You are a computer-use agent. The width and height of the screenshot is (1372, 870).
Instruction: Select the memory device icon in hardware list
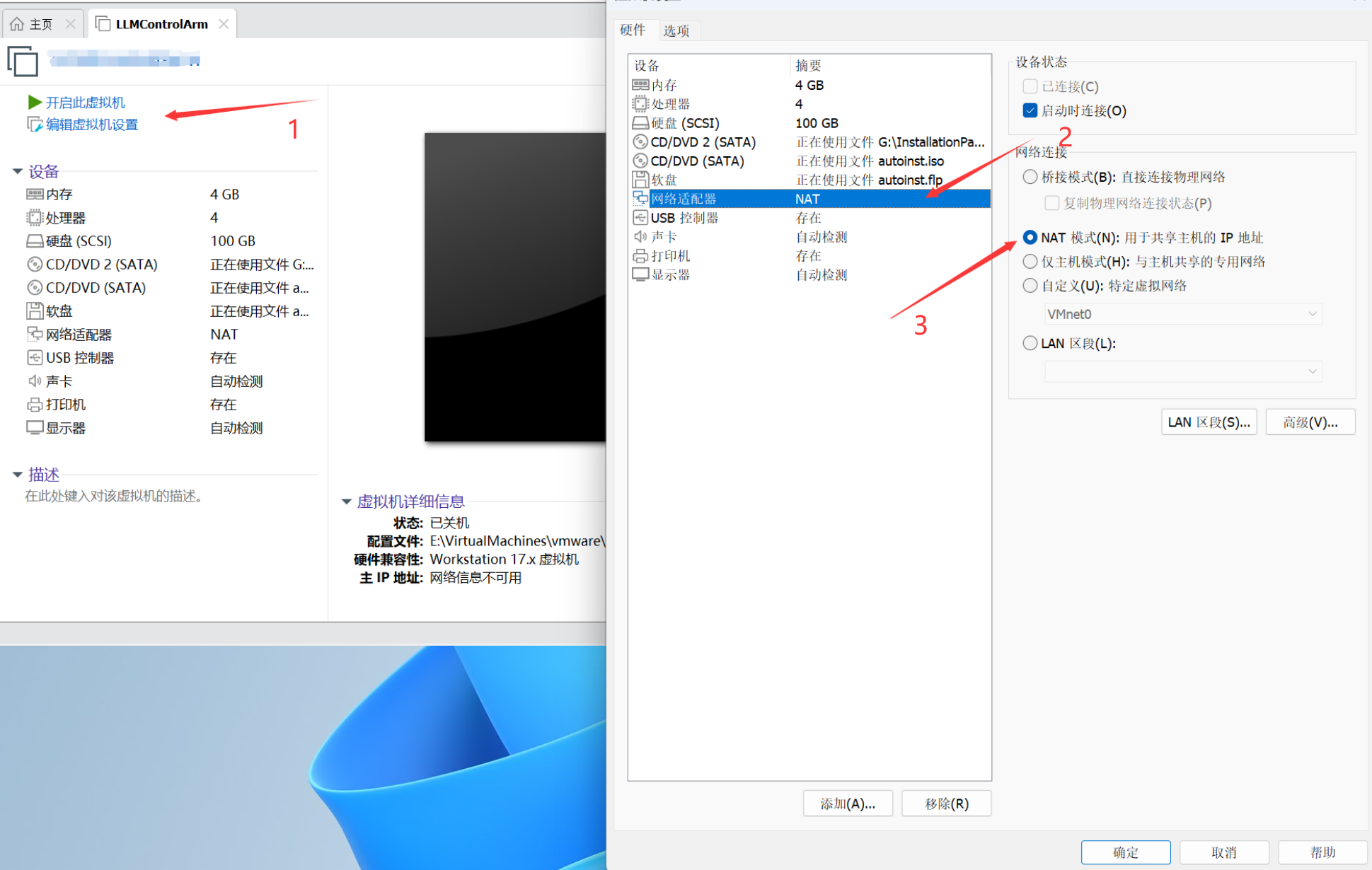pyautogui.click(x=640, y=85)
